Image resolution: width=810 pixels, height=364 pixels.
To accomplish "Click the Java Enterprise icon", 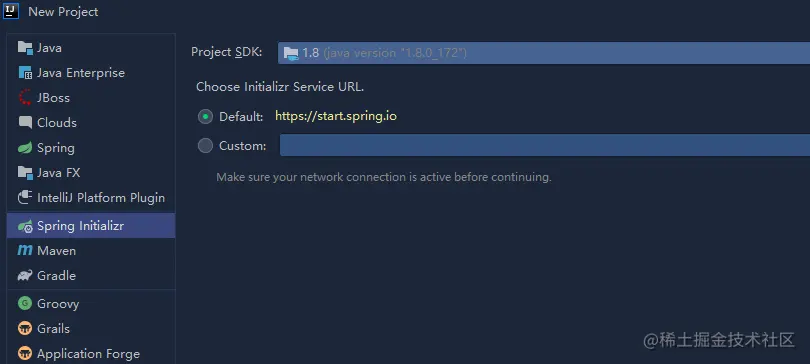I will click(x=25, y=73).
